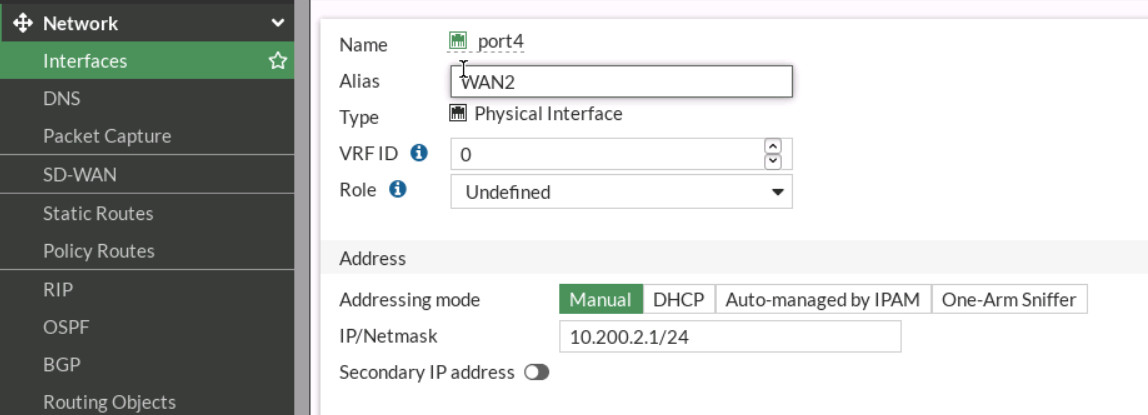Open Packet Capture page
This screenshot has width=1148, height=415.
click(107, 136)
